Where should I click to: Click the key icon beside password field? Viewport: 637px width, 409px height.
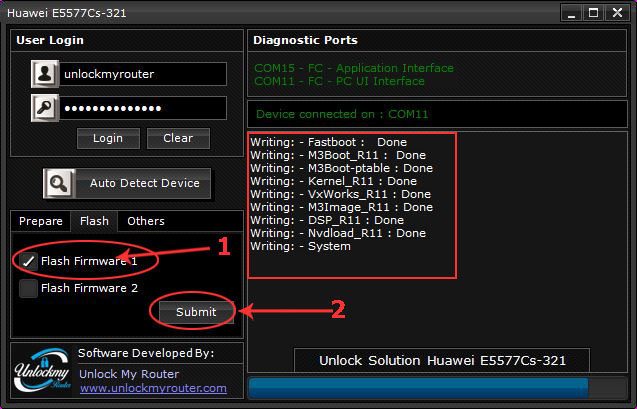coord(45,108)
